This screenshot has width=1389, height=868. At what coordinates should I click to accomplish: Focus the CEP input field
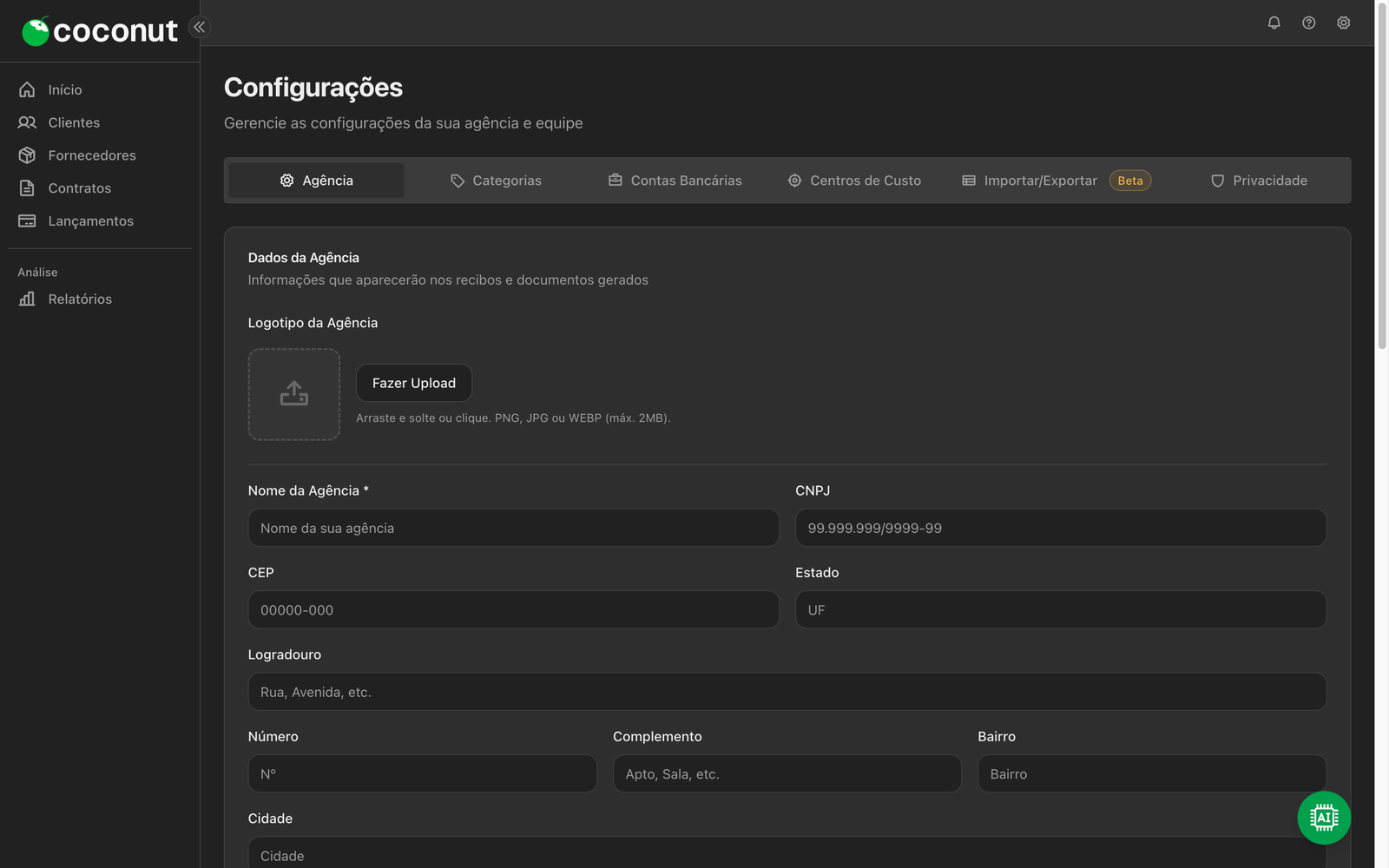(513, 610)
